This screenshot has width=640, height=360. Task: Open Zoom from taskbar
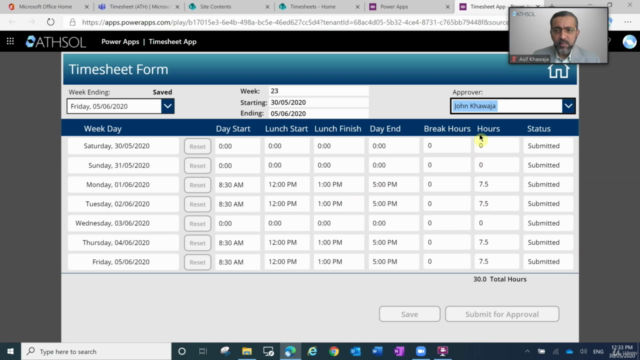421,351
